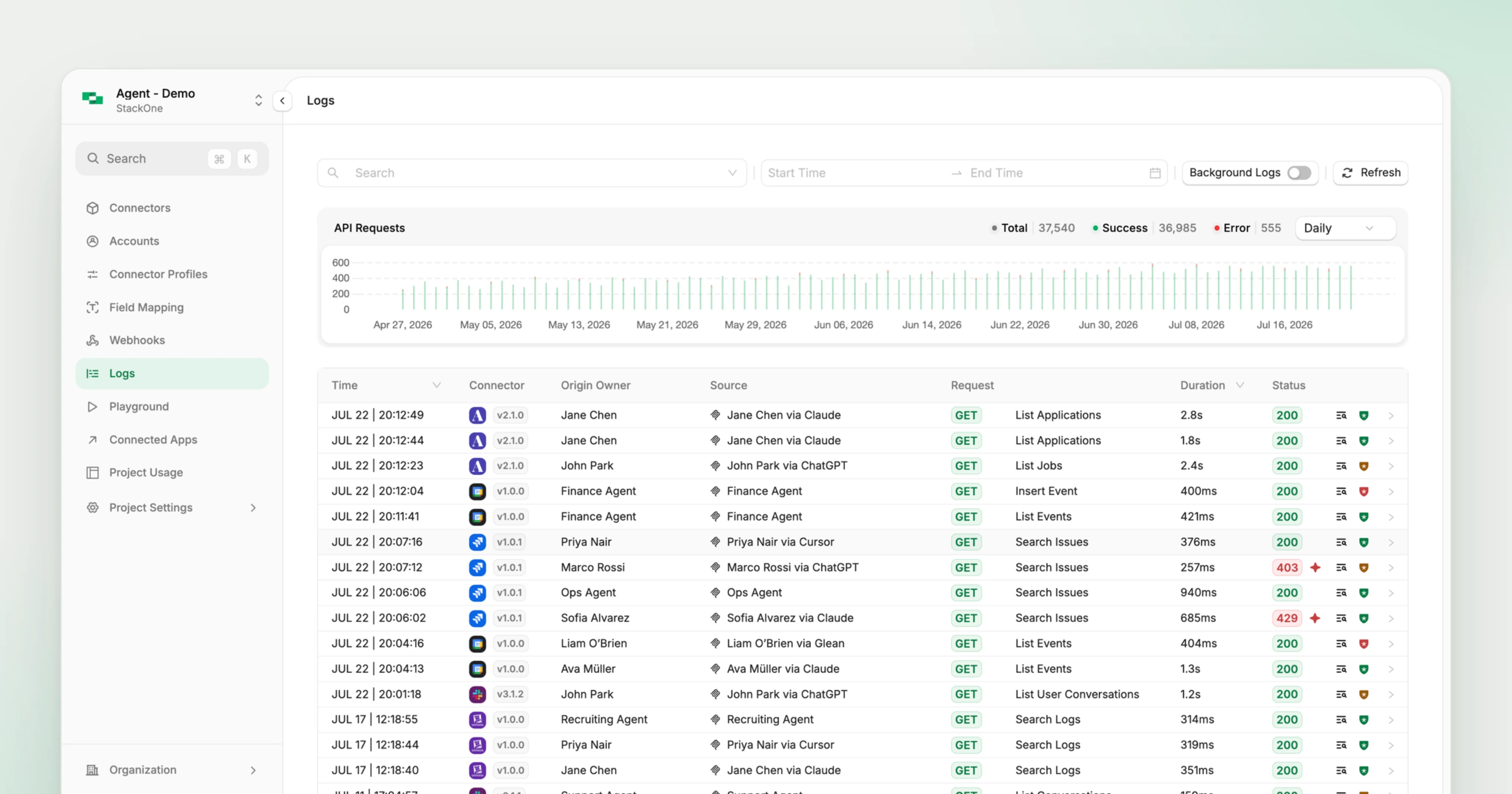This screenshot has width=1512, height=794.
Task: Click the Slack connector icon in the 20:01:18 row
Action: [477, 694]
